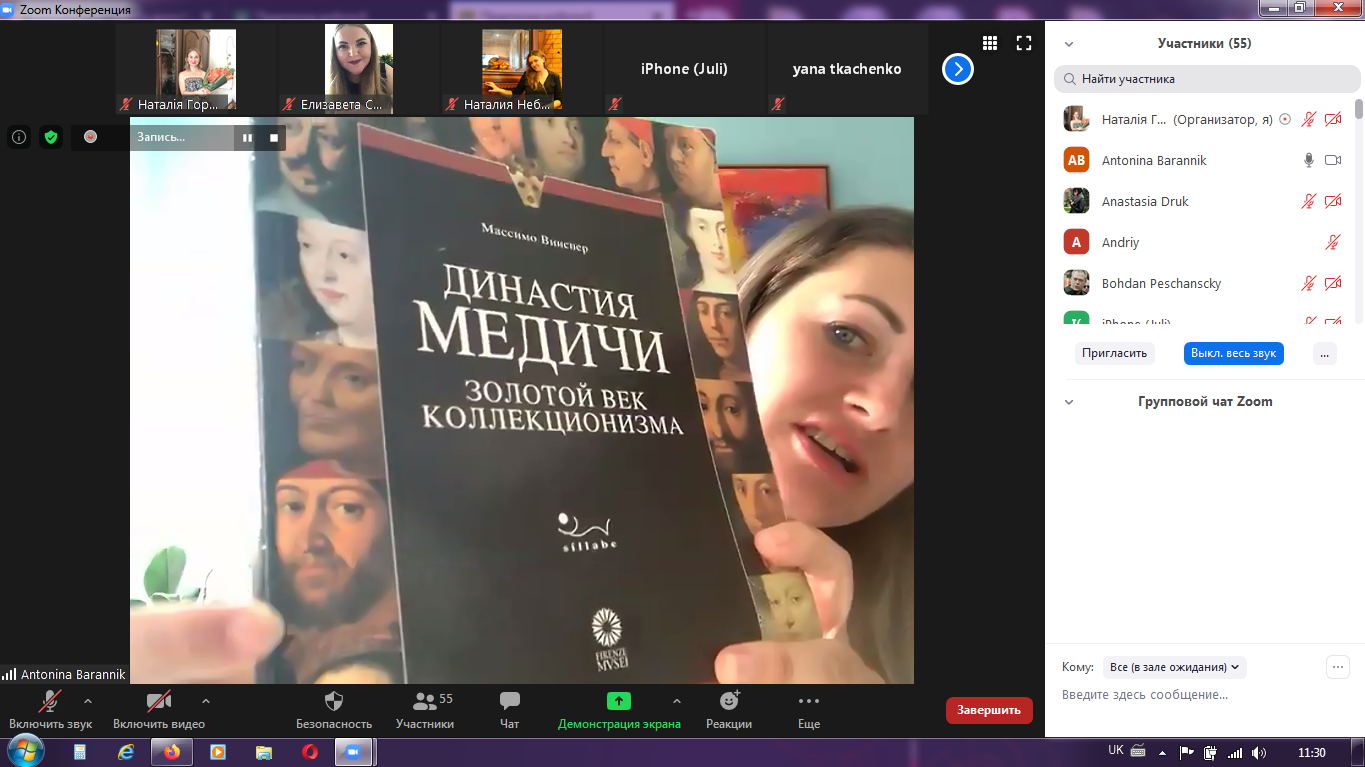
Task: Select the yana tkachenko video tile
Action: coord(848,69)
